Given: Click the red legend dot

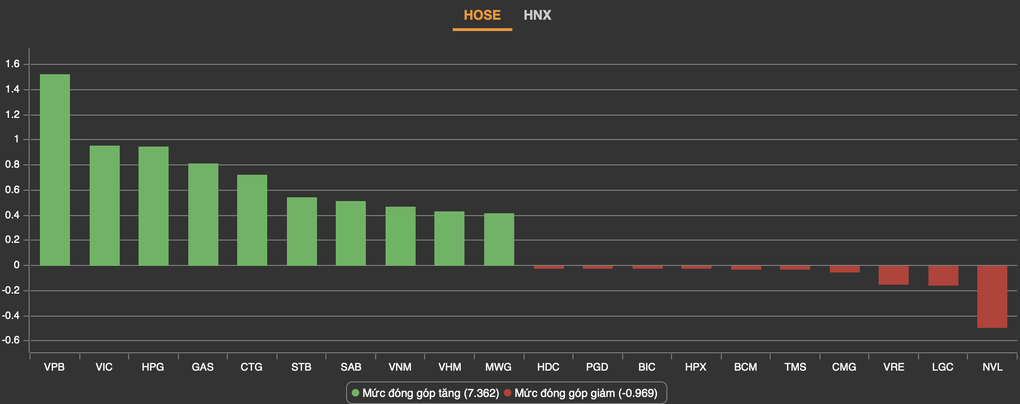Looking at the screenshot, I should 507,393.
